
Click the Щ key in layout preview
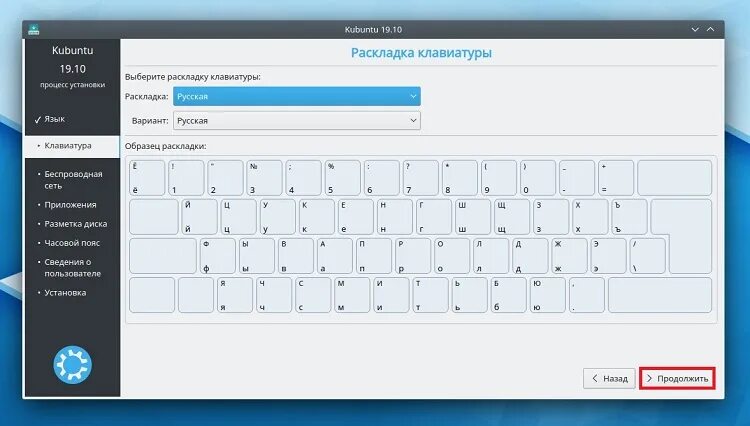[512, 217]
